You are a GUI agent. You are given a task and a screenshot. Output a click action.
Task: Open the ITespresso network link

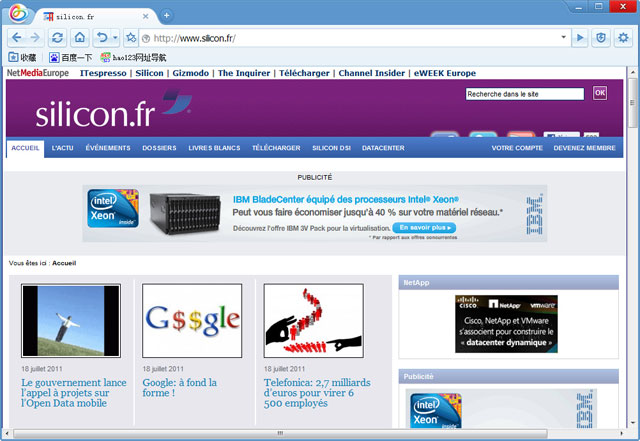pyautogui.click(x=103, y=73)
